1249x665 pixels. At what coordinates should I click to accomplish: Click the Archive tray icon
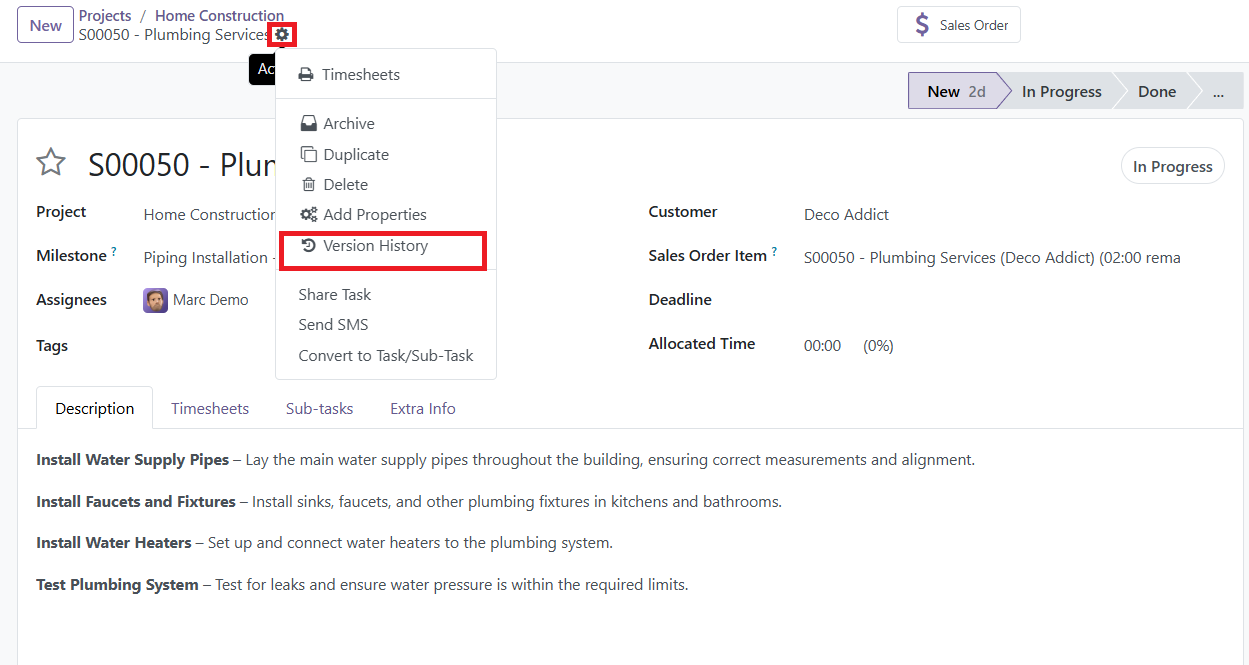309,124
